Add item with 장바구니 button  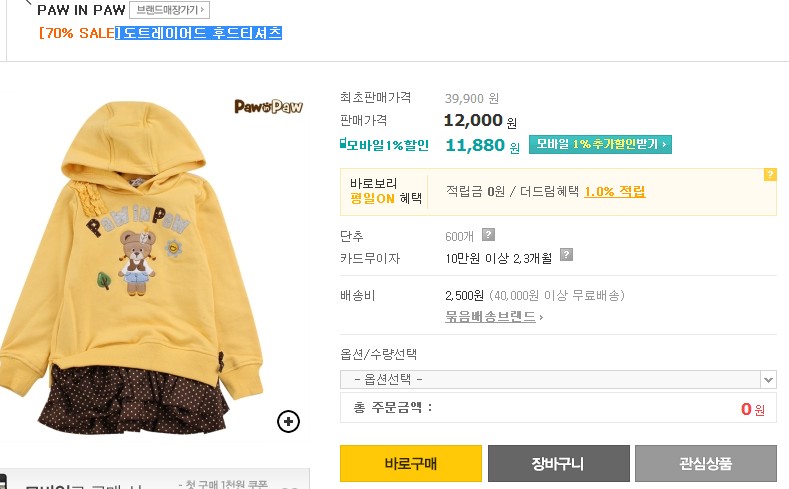559,463
